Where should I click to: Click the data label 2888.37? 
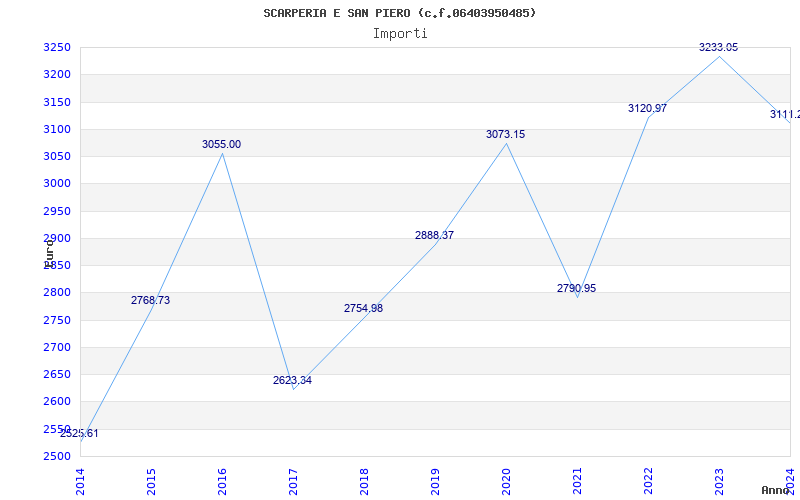pos(434,236)
